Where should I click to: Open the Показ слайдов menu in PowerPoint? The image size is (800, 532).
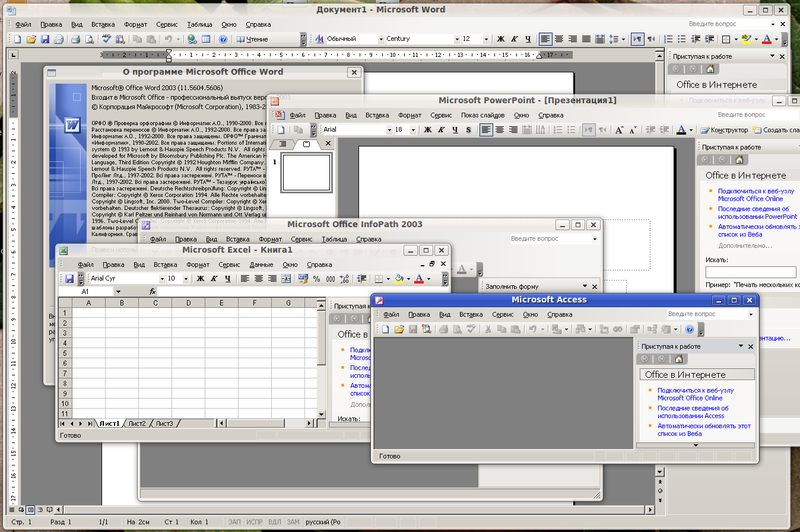click(x=483, y=115)
